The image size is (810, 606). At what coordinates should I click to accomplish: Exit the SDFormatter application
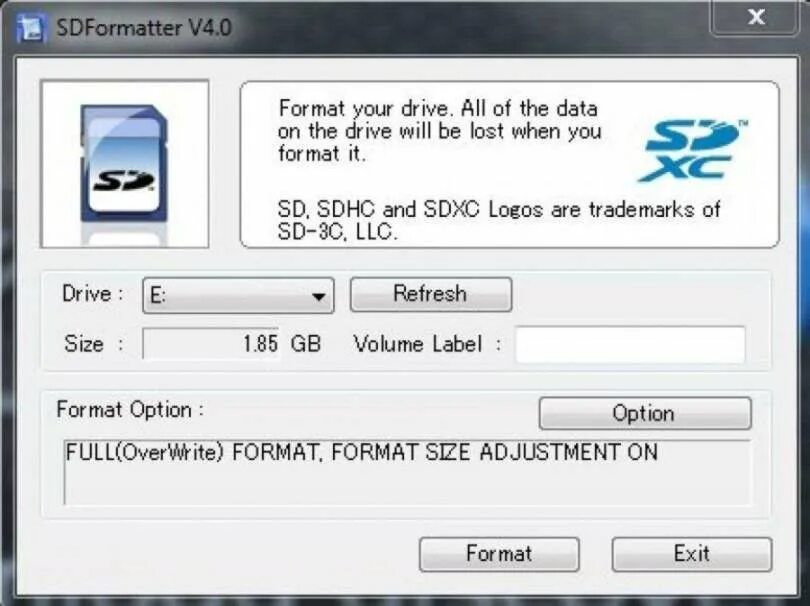coord(696,554)
